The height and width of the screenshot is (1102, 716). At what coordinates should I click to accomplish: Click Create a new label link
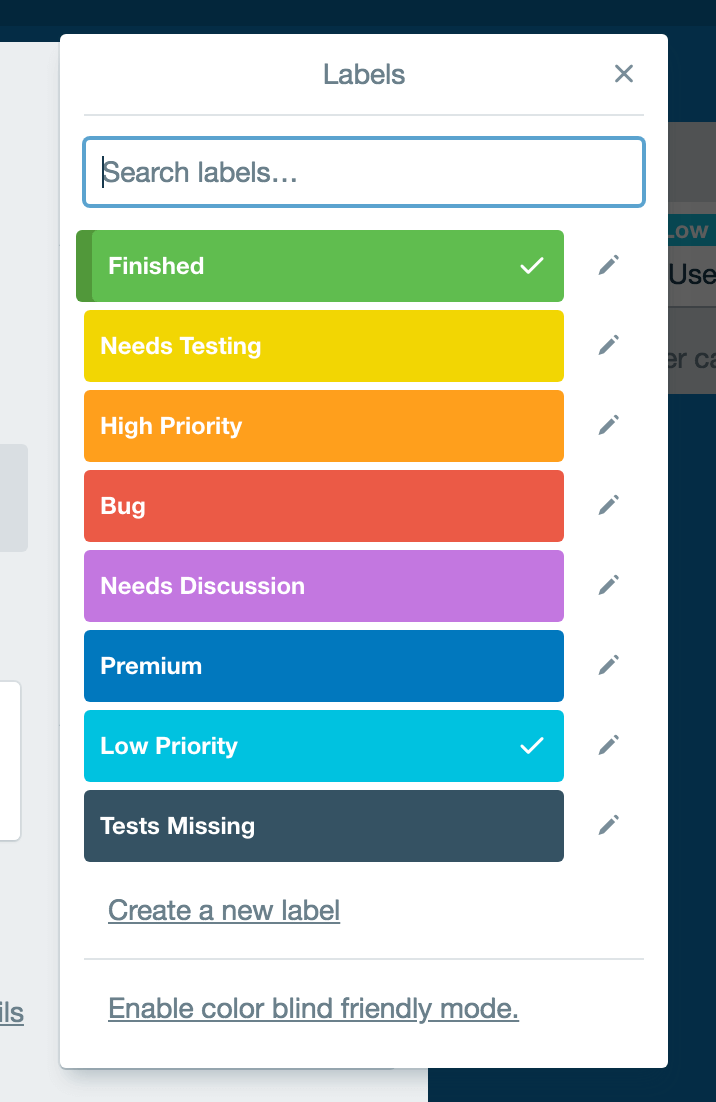(224, 911)
